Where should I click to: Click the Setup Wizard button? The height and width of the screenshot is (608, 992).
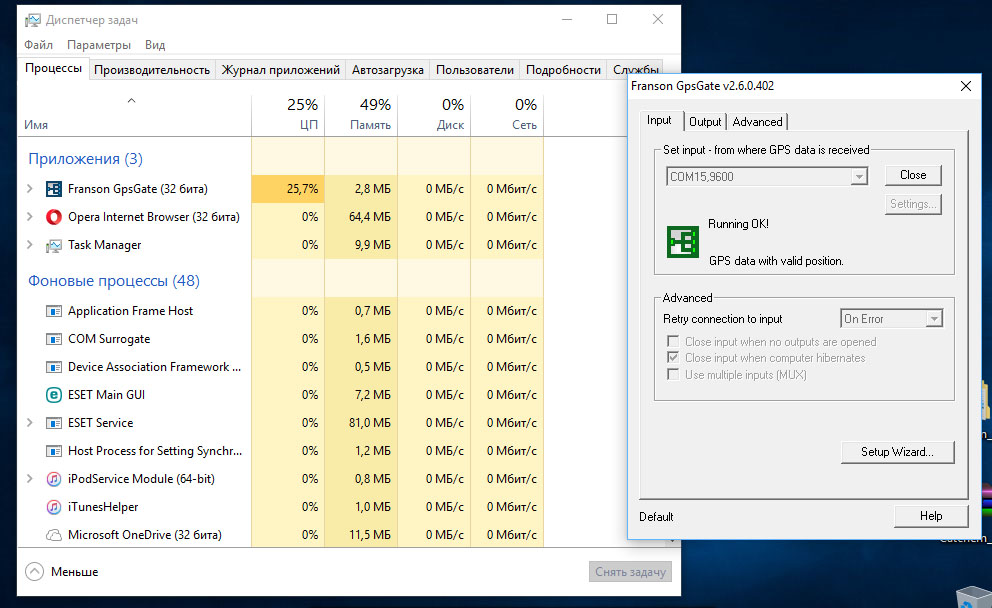coord(897,452)
